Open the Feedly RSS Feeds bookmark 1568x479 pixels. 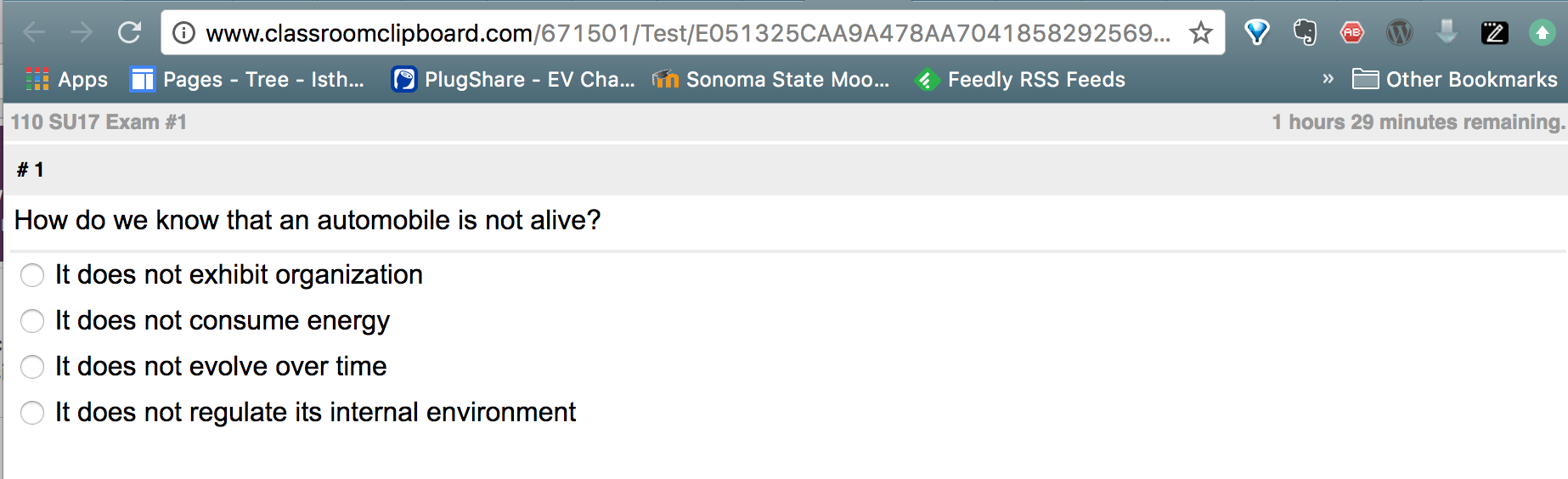coord(1020,79)
